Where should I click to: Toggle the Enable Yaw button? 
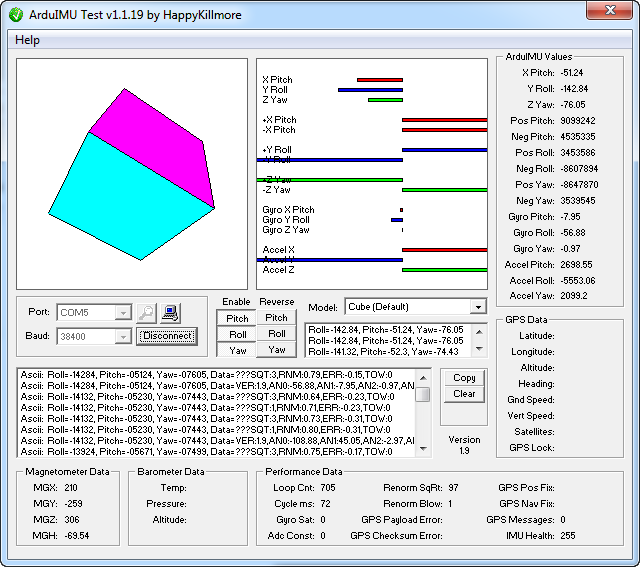[x=237, y=350]
